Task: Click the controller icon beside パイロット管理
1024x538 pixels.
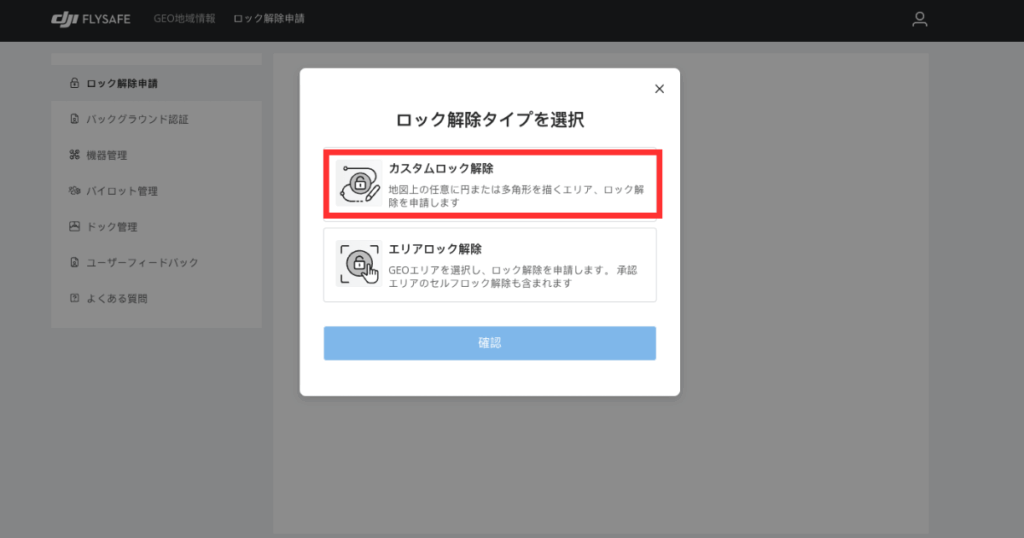Action: pos(74,191)
